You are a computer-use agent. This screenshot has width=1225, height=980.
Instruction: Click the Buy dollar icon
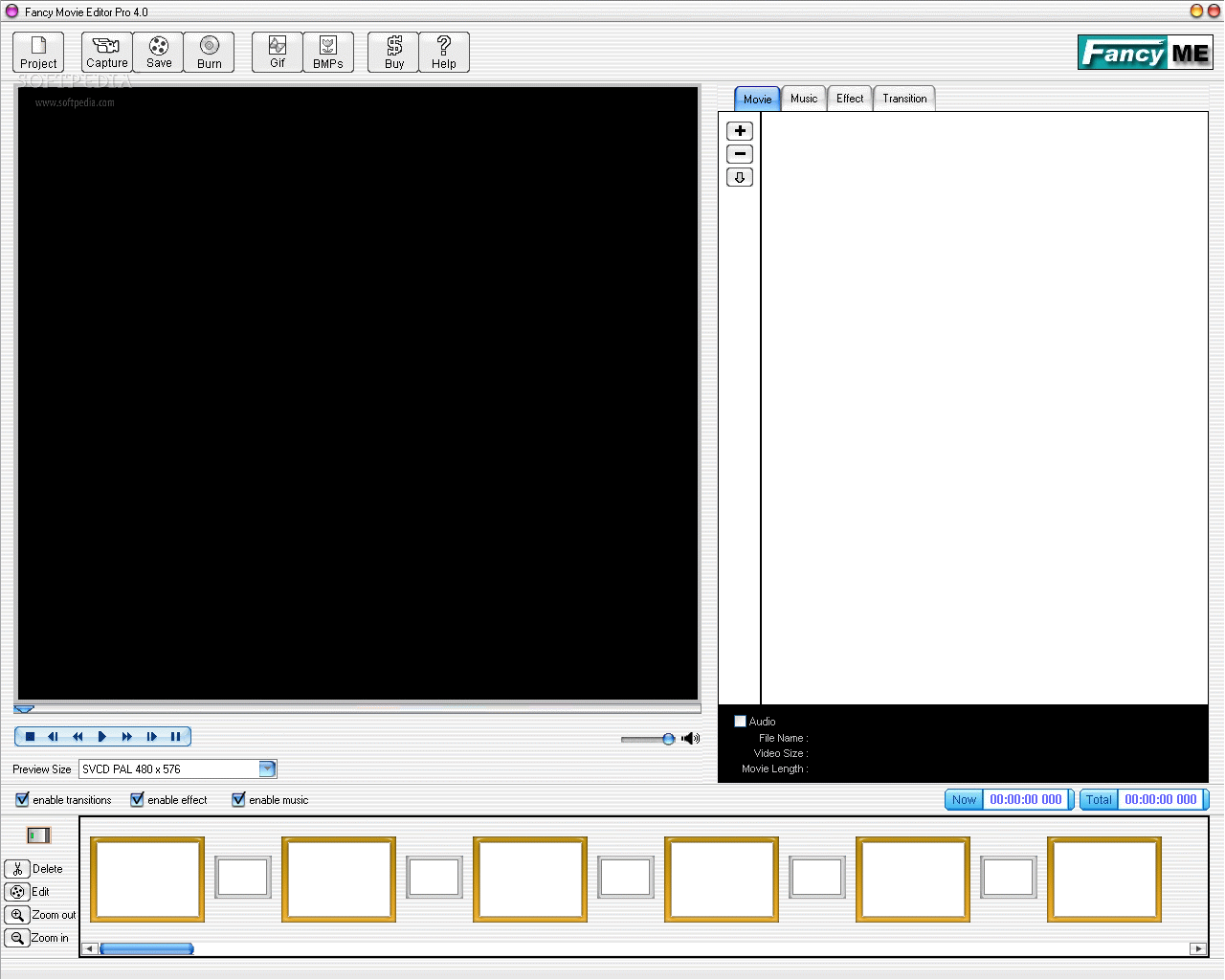(x=394, y=52)
